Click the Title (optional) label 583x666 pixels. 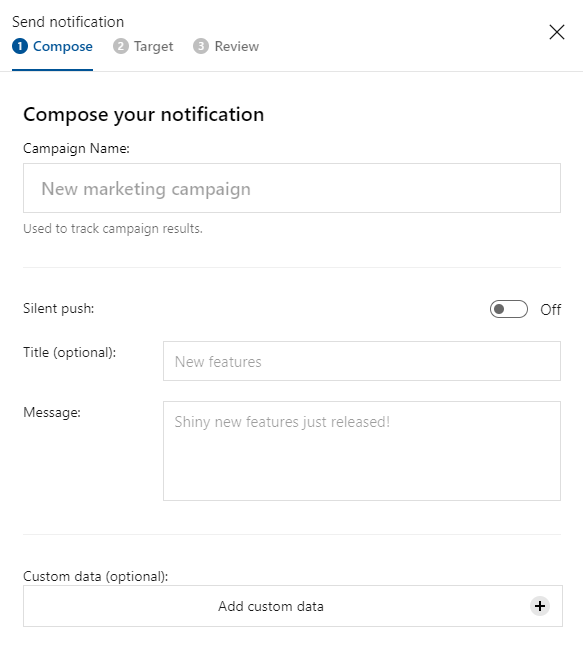click(70, 353)
